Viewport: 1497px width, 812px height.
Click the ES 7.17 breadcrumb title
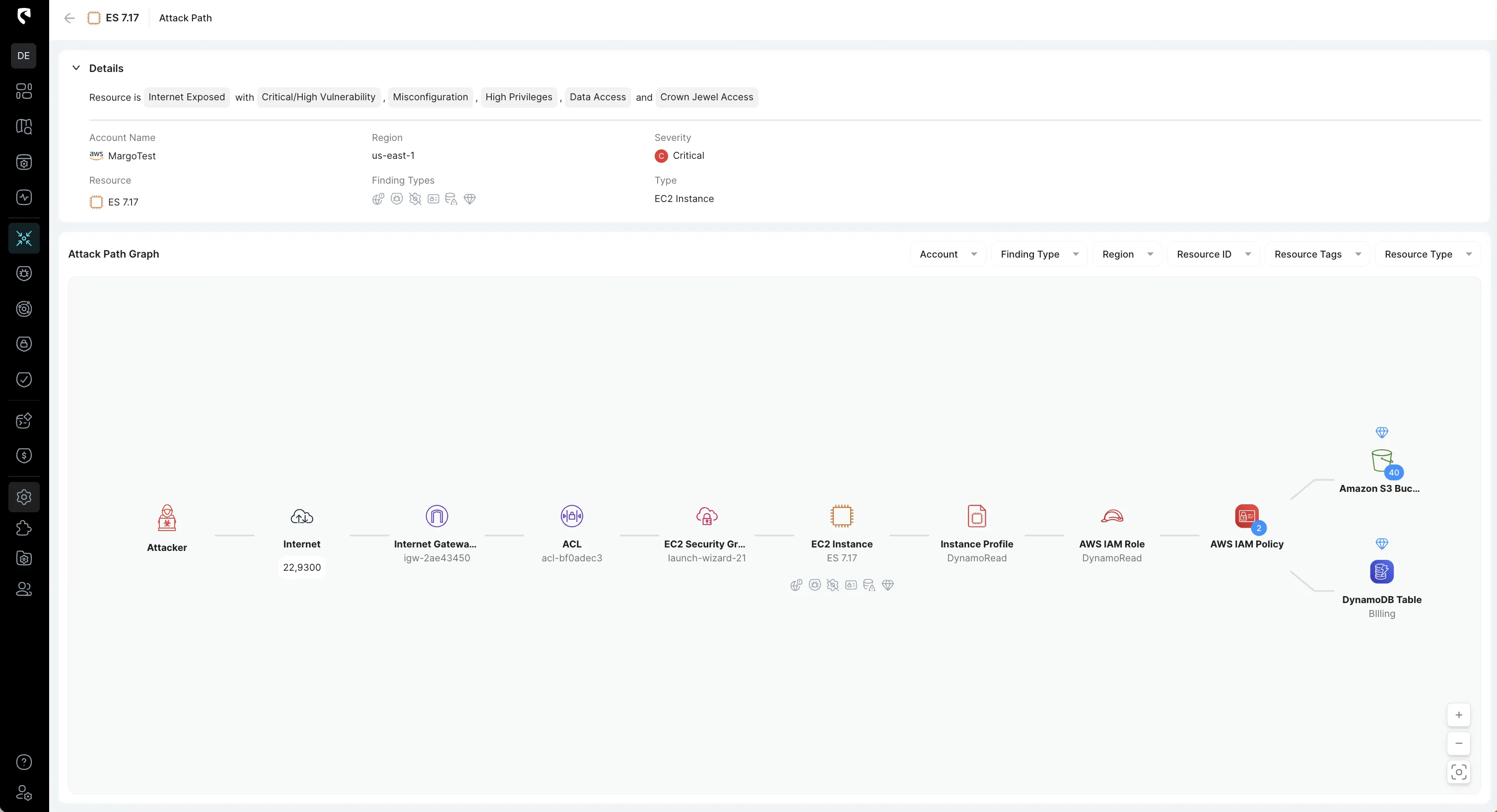coord(122,18)
